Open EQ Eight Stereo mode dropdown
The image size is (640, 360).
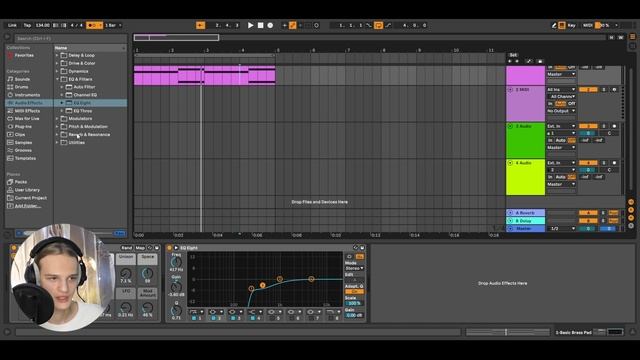(x=354, y=268)
